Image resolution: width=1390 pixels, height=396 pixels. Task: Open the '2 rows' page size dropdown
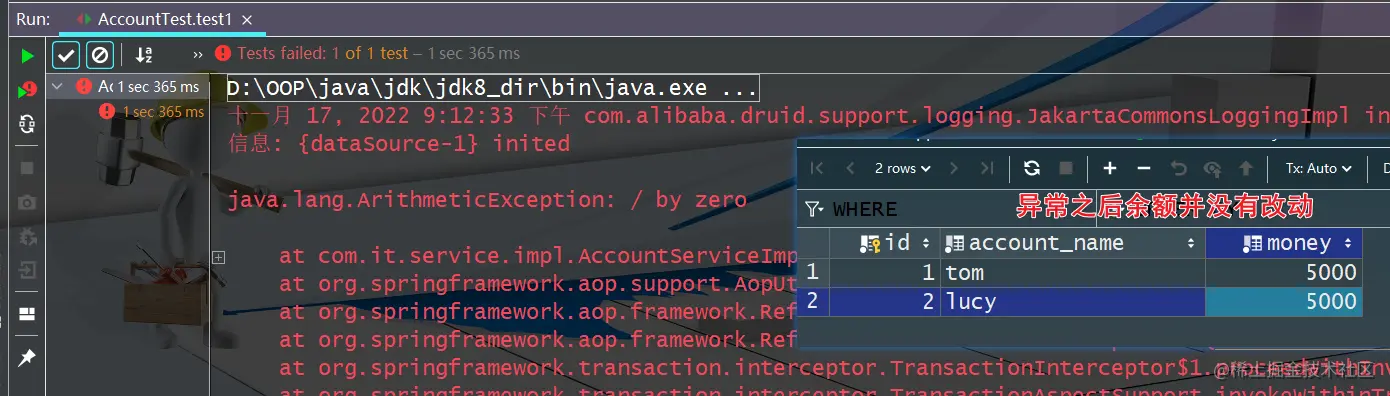coord(902,168)
